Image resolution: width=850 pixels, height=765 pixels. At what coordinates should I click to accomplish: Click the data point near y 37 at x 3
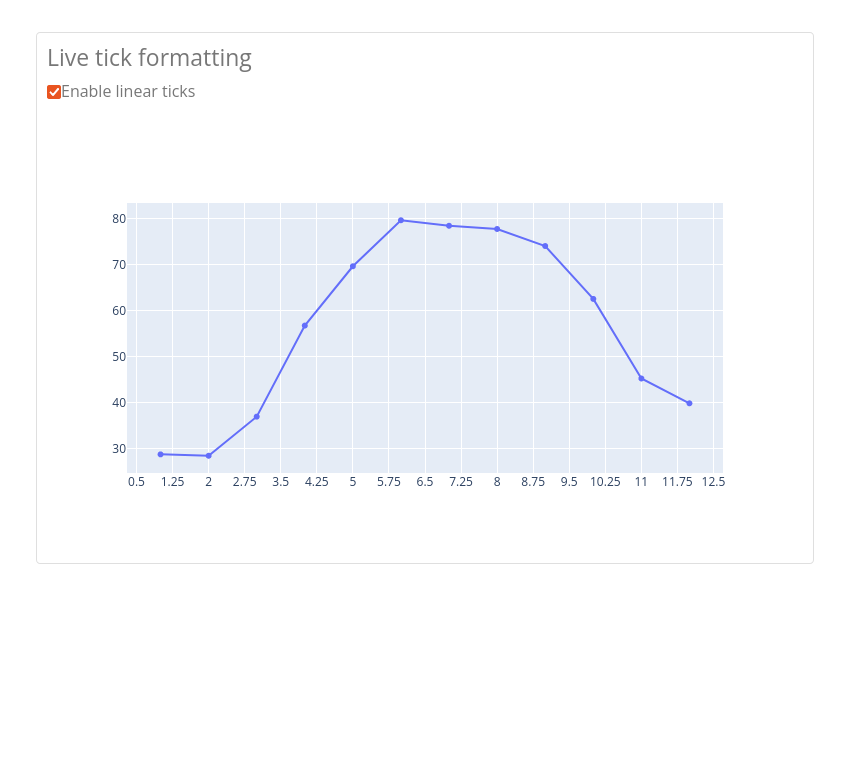tap(257, 417)
